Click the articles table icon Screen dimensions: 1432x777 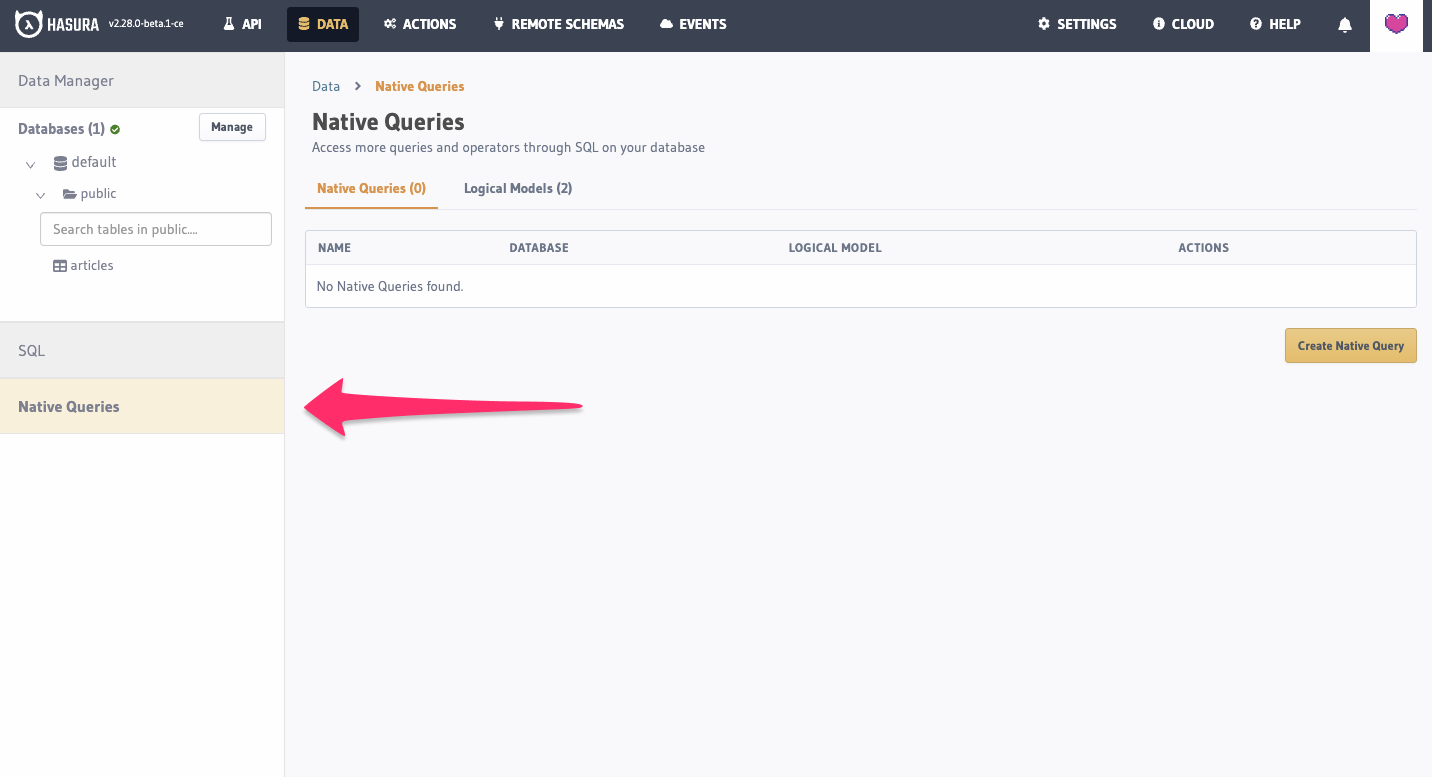[x=60, y=266]
